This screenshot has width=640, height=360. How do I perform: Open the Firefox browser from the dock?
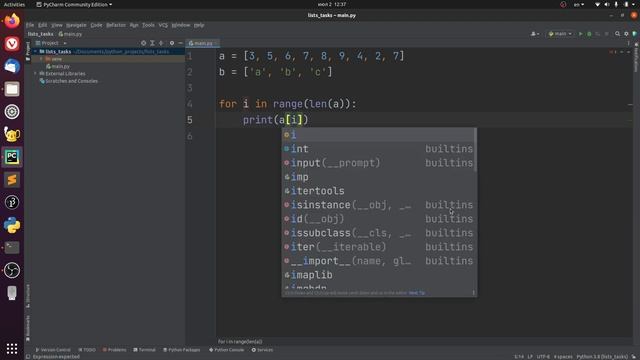[x=12, y=20]
